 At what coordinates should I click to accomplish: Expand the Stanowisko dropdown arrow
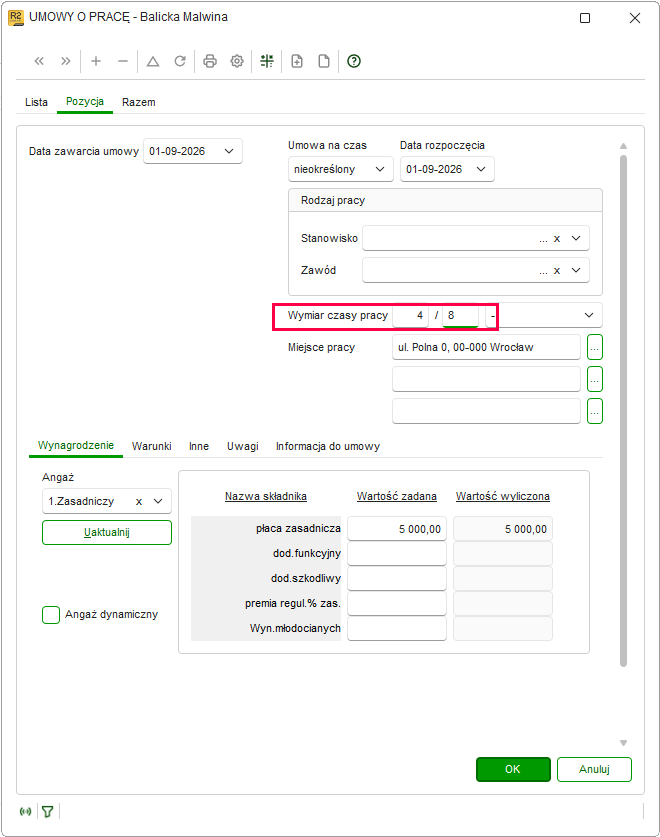tap(576, 239)
